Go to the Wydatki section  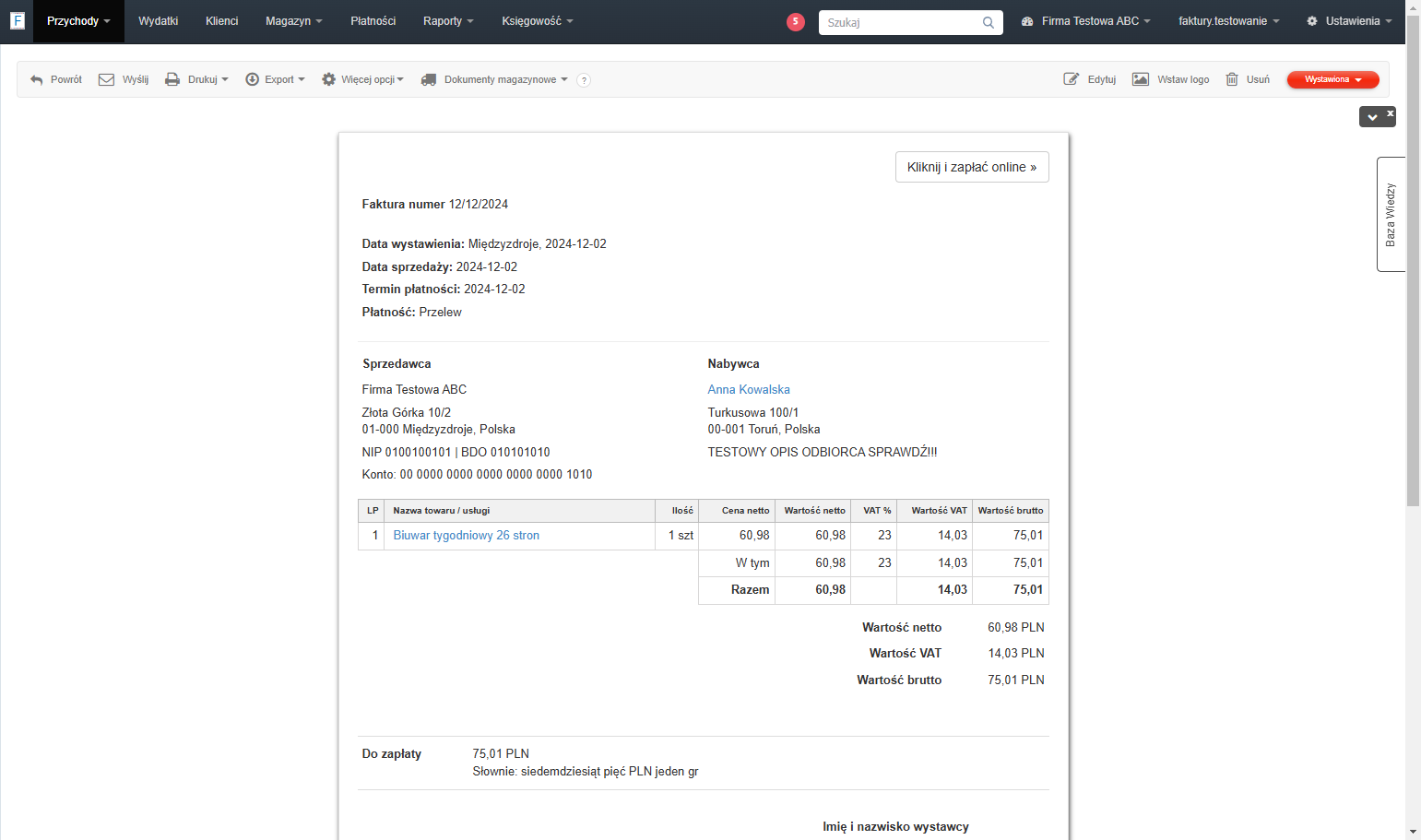pyautogui.click(x=159, y=21)
